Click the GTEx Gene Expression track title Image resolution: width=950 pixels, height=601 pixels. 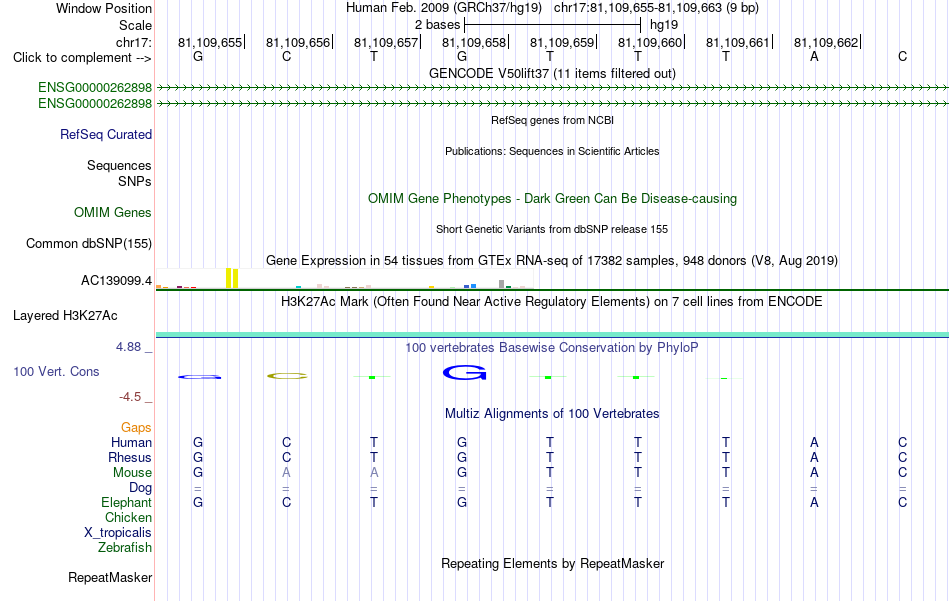(x=552, y=261)
